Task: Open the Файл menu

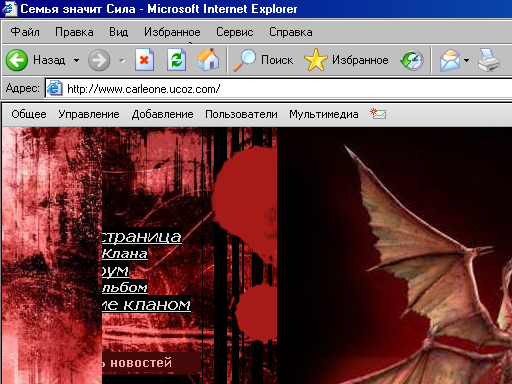Action: [x=25, y=32]
